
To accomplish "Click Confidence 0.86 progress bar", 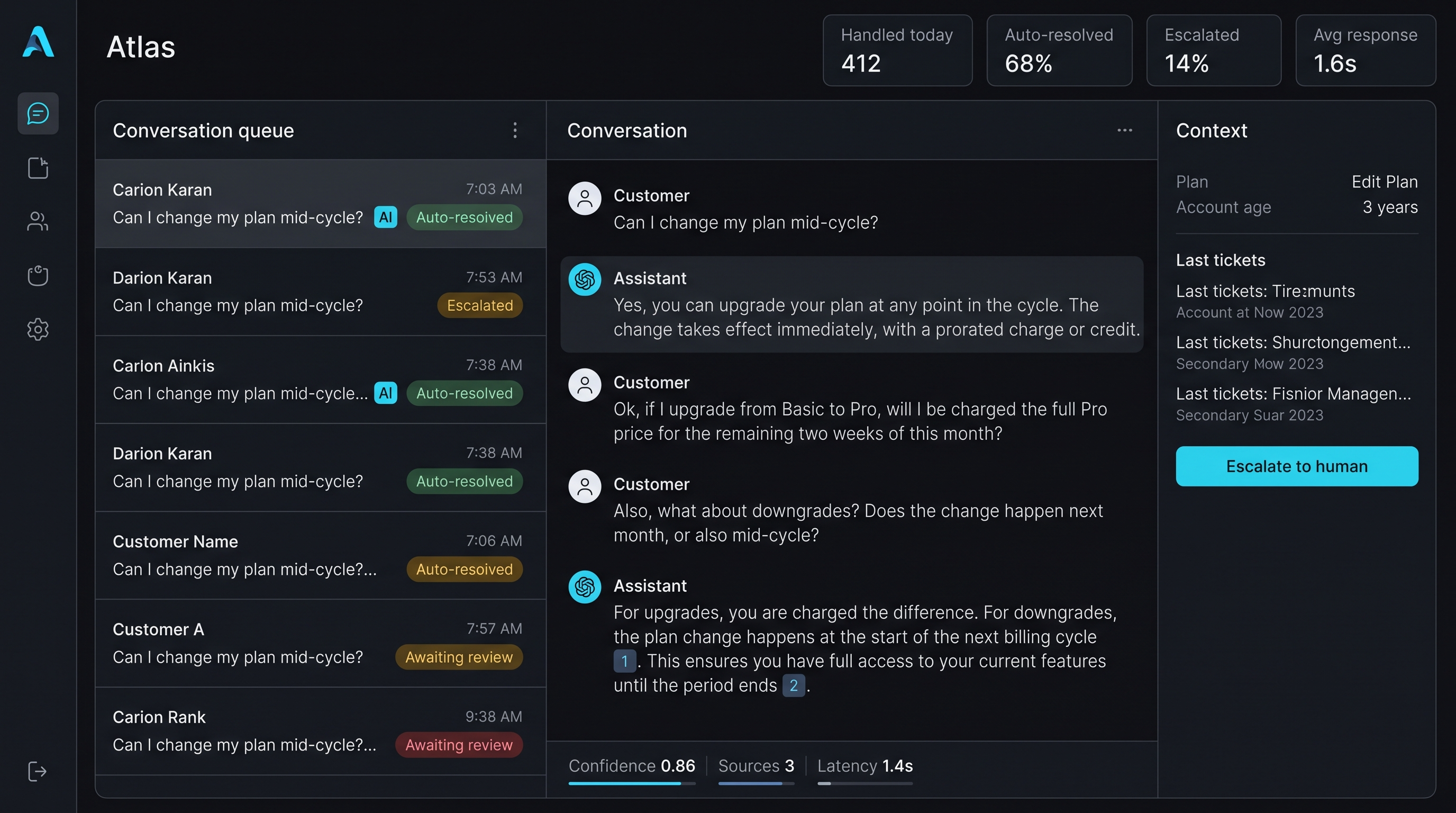I will 632,783.
